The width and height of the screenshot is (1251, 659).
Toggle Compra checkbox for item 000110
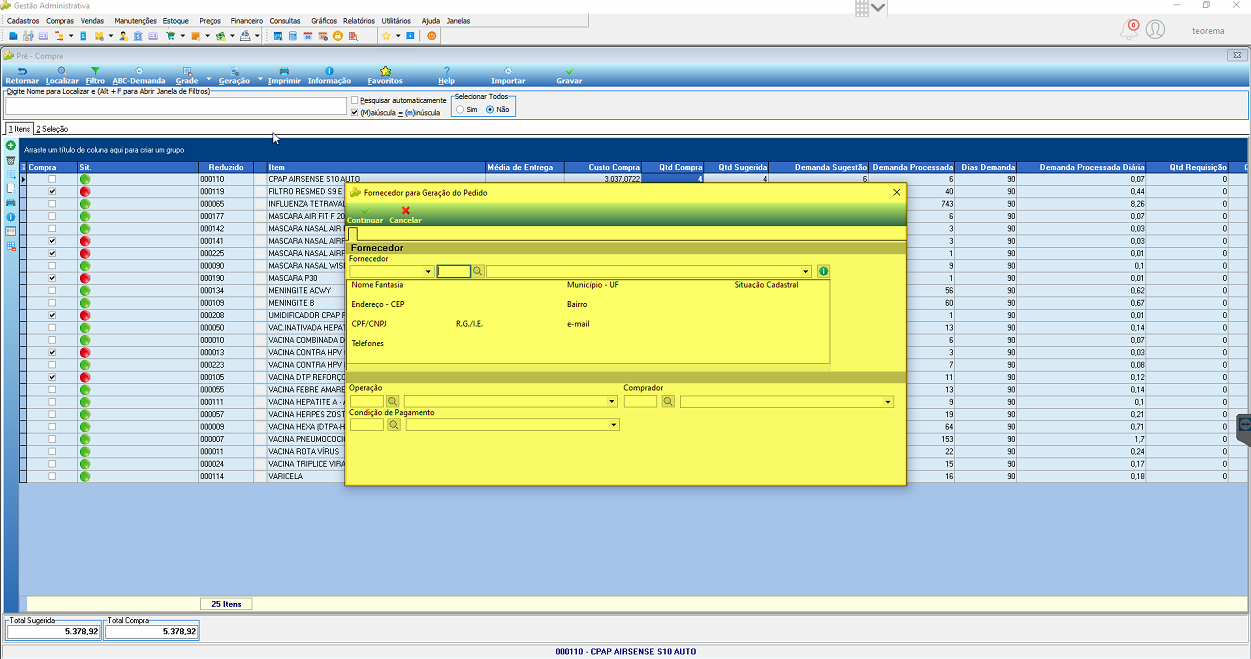click(52, 179)
